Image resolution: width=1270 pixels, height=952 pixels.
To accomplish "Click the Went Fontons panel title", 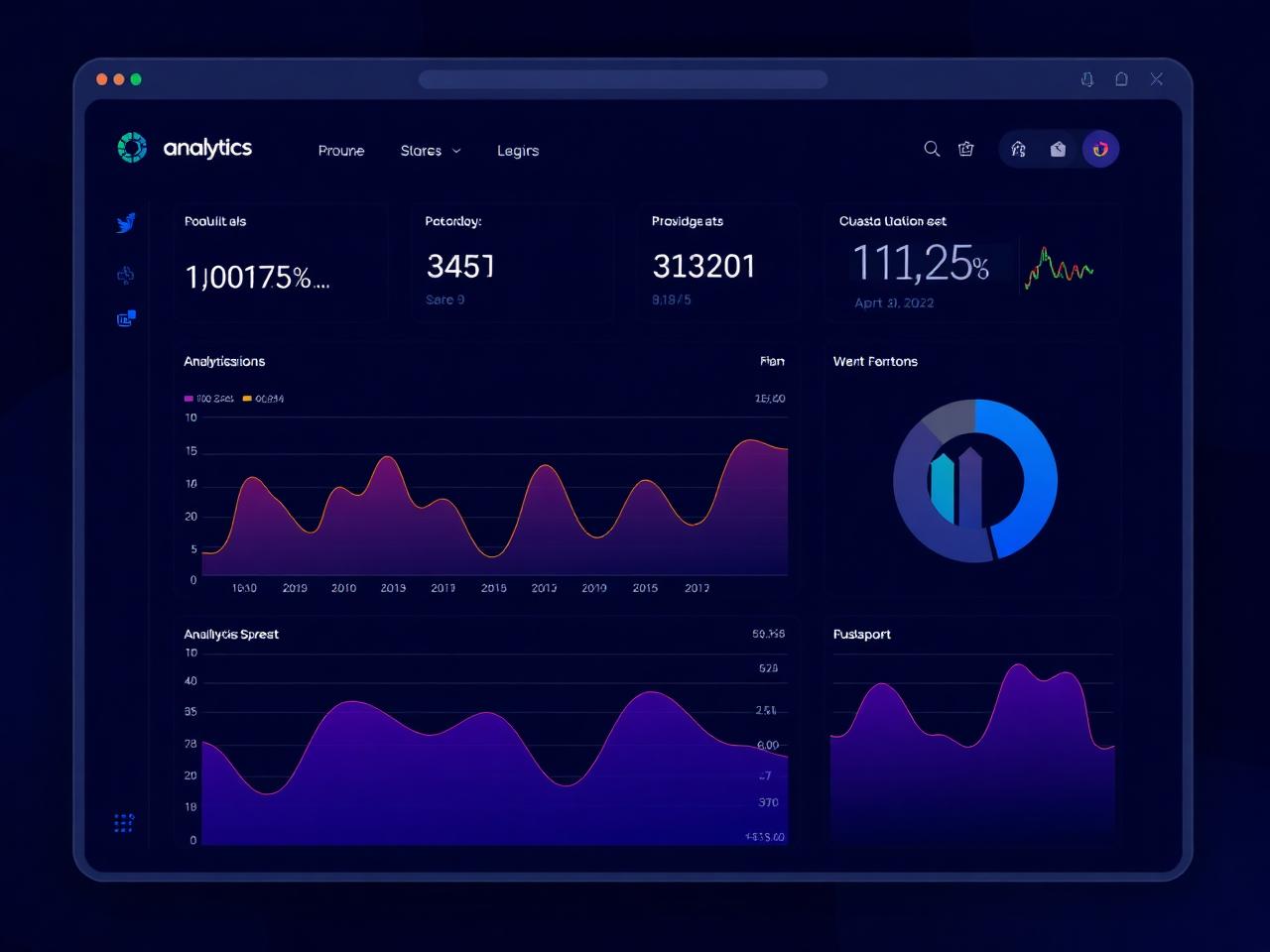I will [875, 361].
